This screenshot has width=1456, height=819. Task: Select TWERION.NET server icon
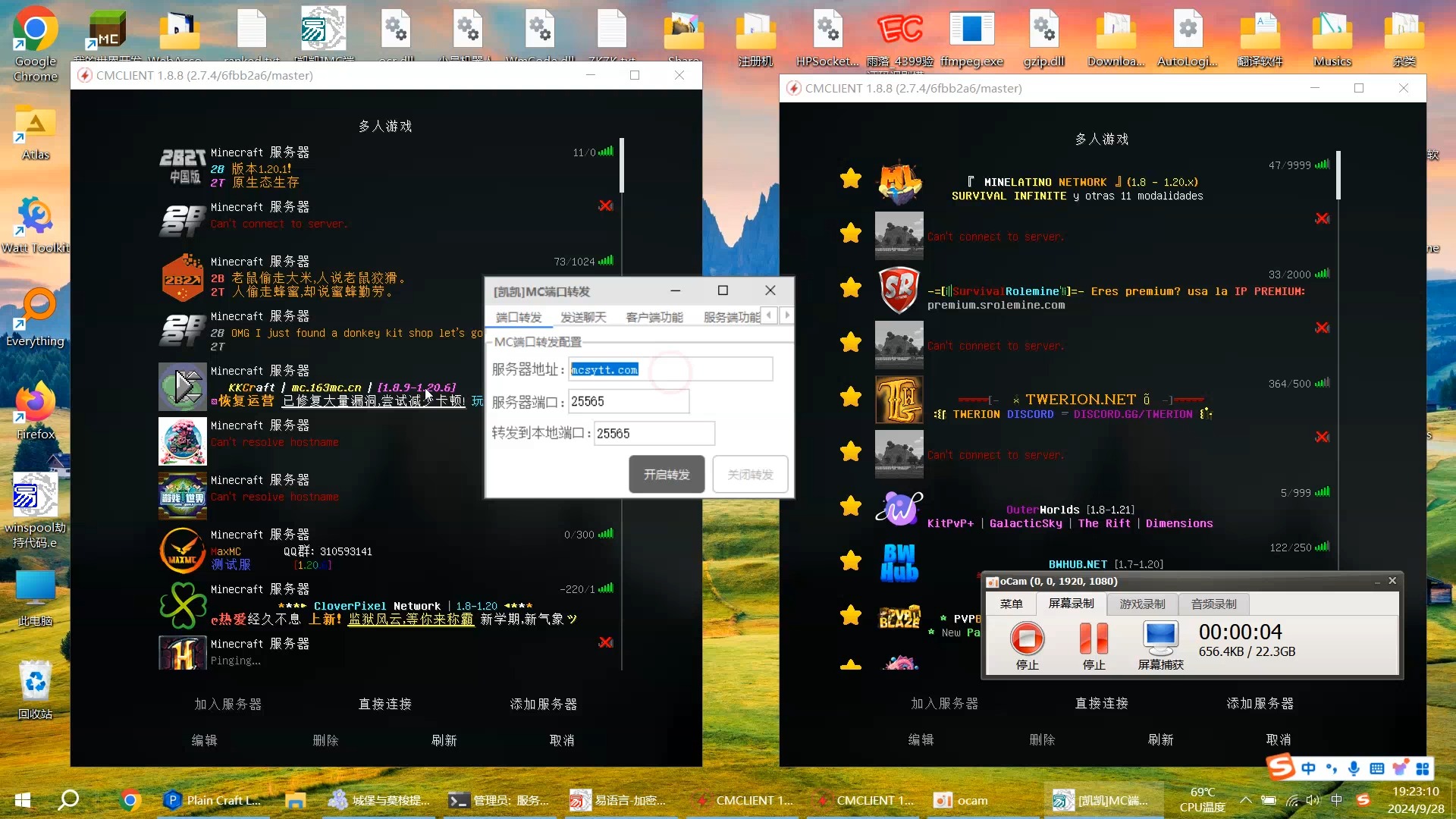click(899, 400)
